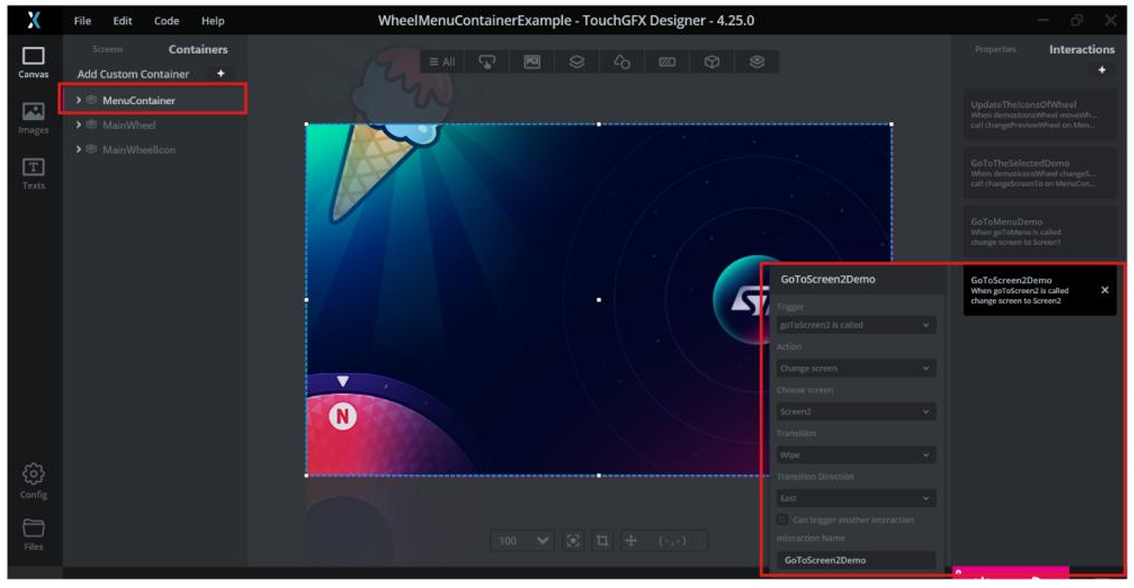Select the MainWheel row label
Image resolution: width=1134 pixels, height=588 pixels.
tap(129, 124)
